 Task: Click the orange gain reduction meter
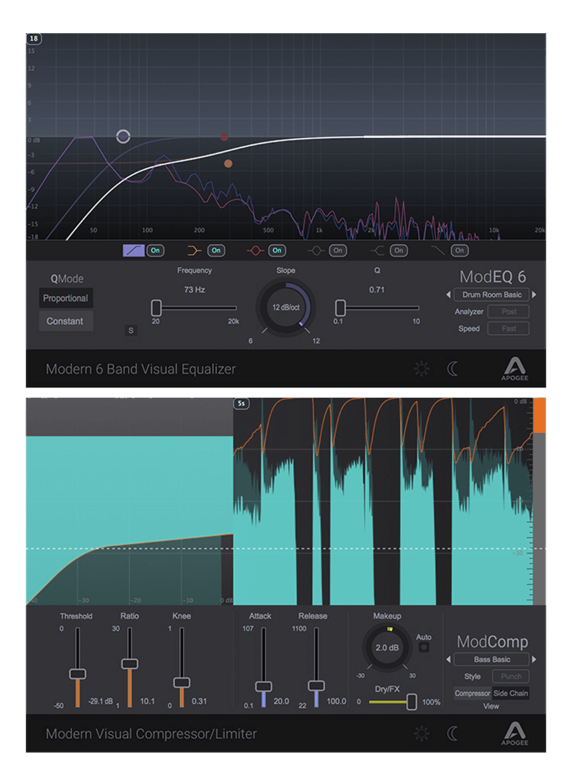[539, 416]
